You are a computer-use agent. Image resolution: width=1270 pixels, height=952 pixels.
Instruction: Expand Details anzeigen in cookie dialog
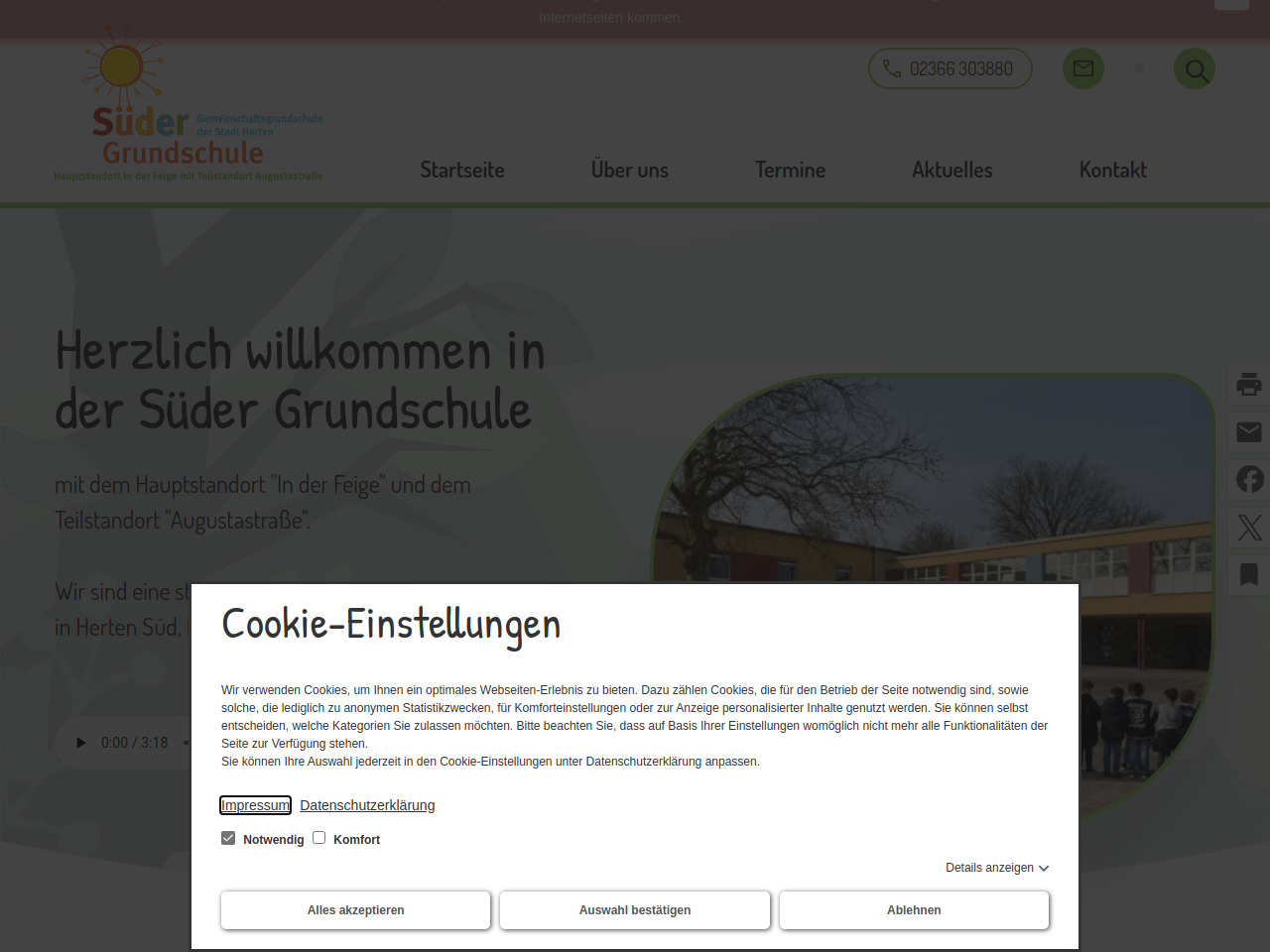pyautogui.click(x=996, y=868)
